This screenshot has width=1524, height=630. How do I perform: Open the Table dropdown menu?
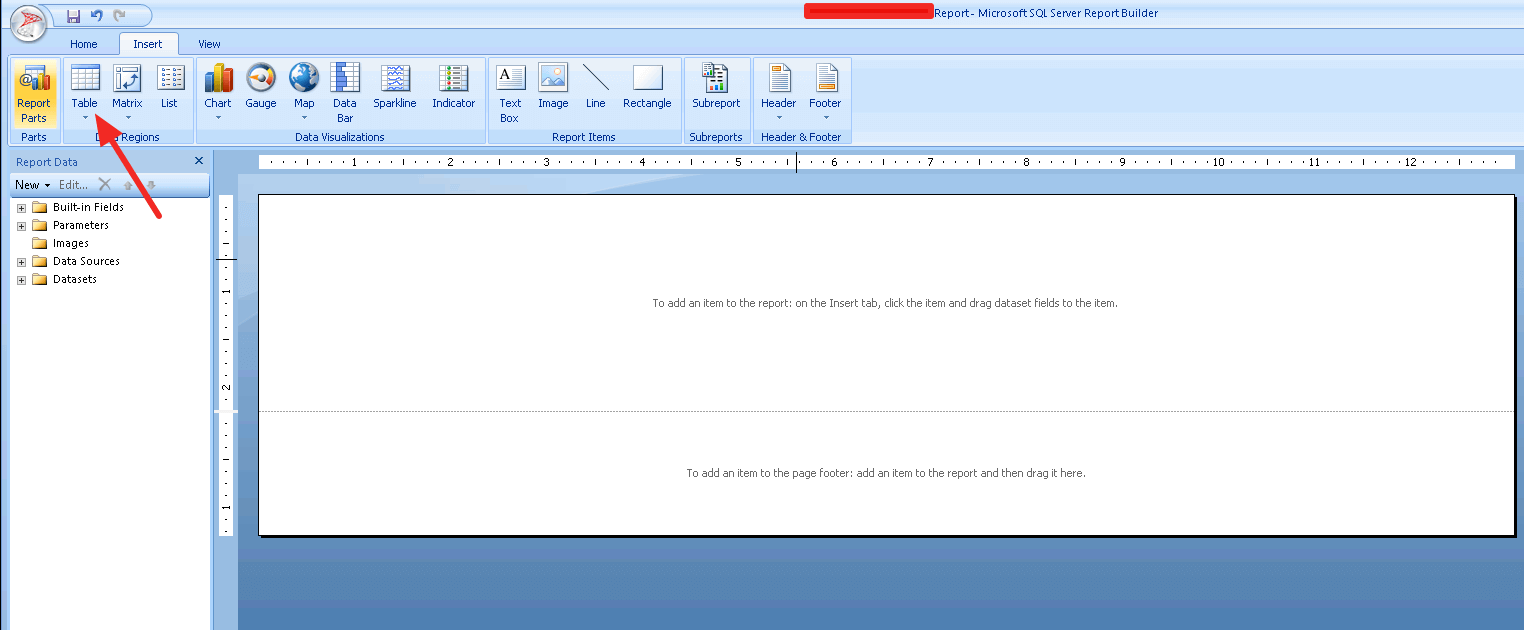pyautogui.click(x=85, y=118)
